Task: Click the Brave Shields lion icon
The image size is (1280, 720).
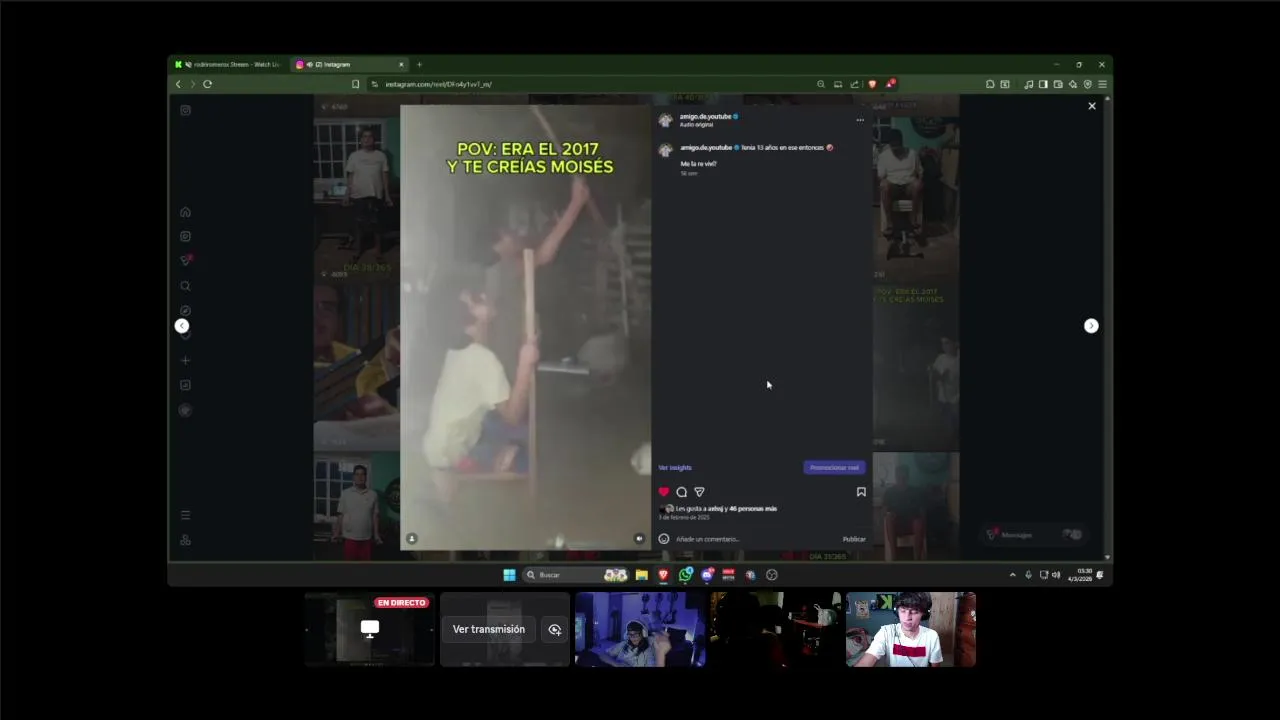Action: pyautogui.click(x=872, y=84)
